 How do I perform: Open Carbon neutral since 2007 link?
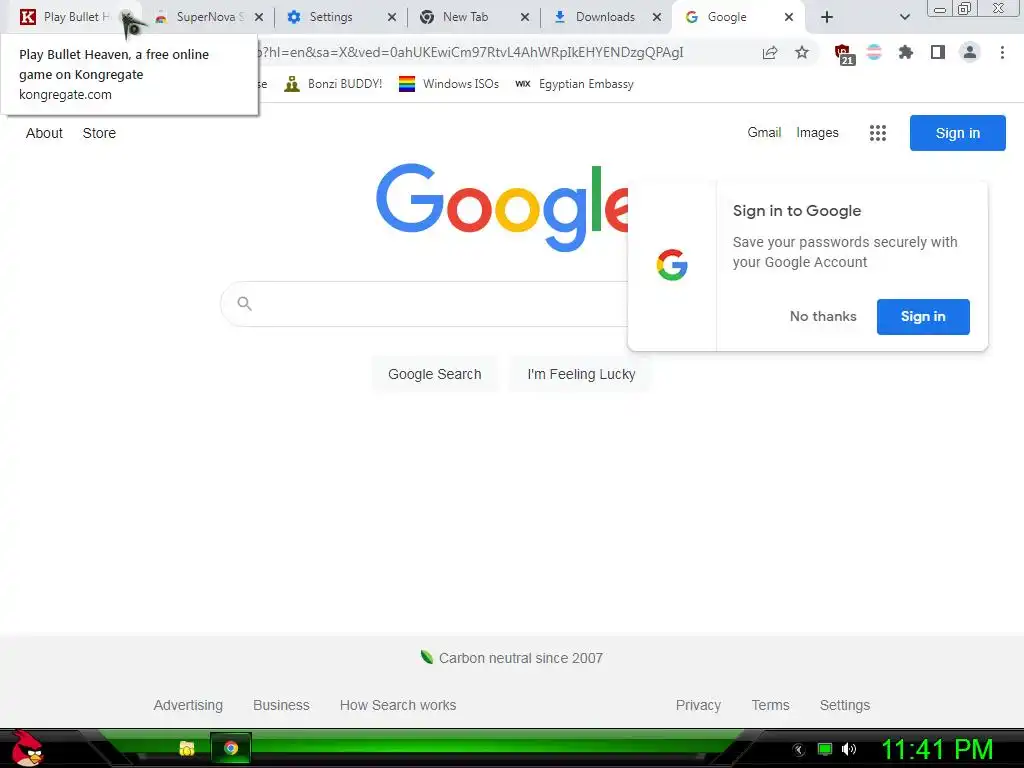tap(520, 658)
